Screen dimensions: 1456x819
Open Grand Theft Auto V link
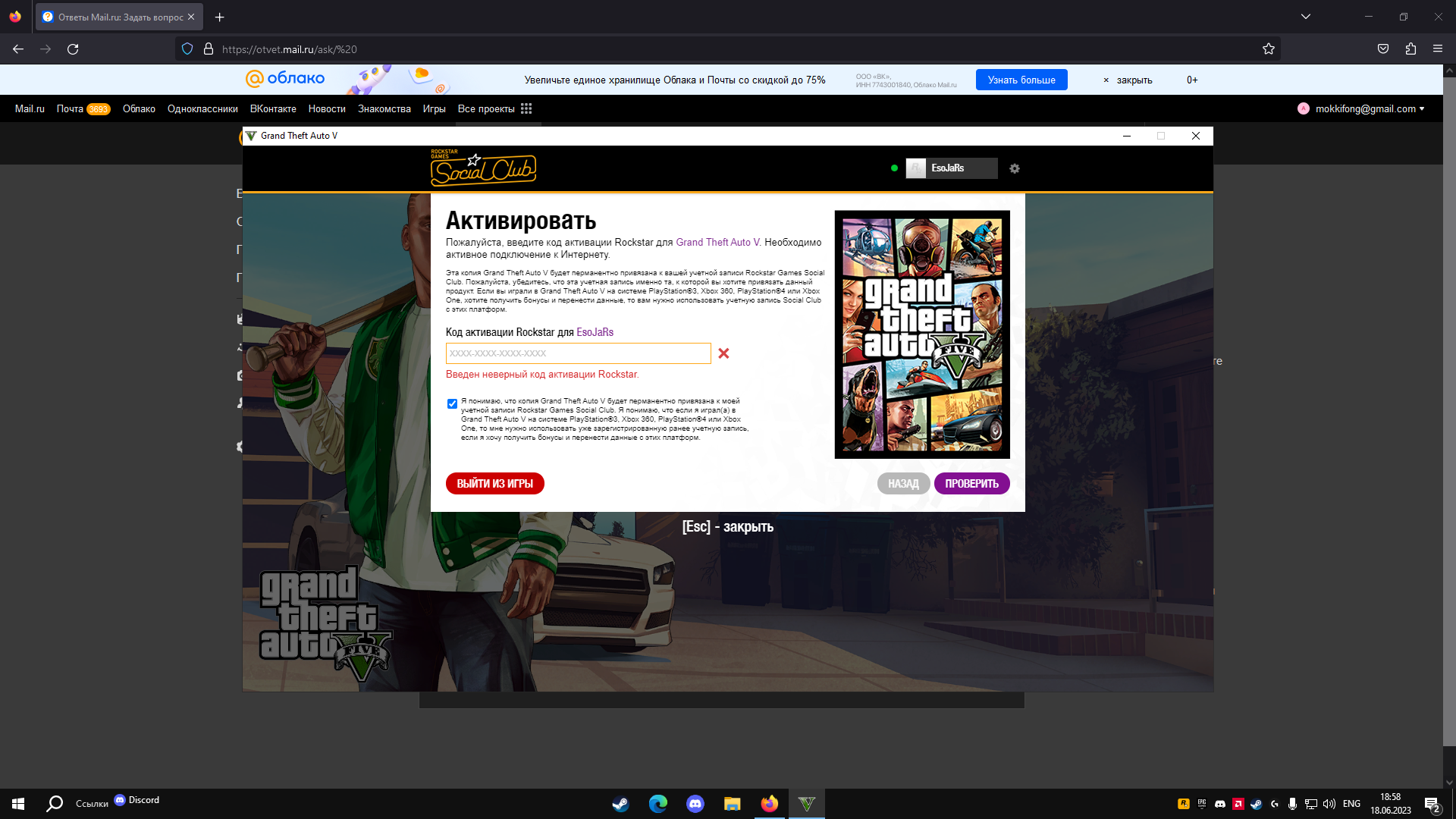[x=718, y=243]
